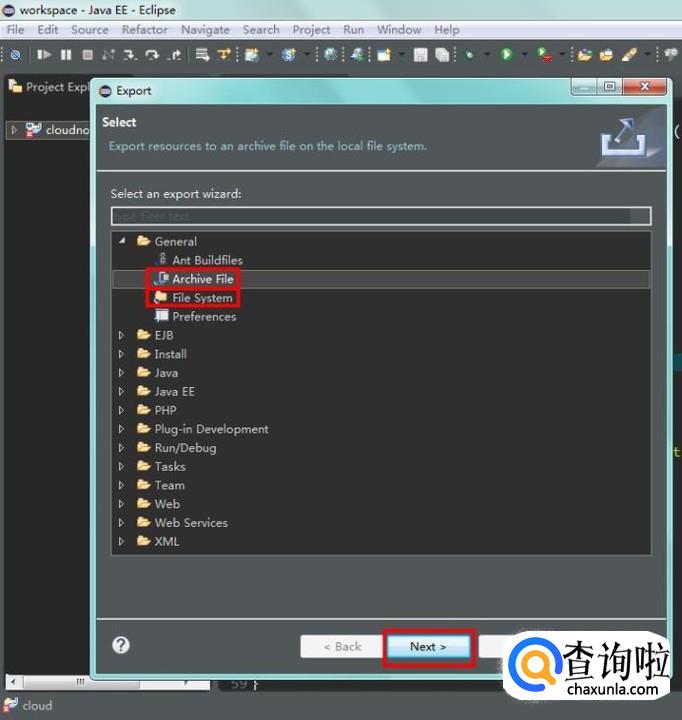The image size is (682, 720).
Task: Collapse the General folder in export wizard
Action: click(122, 241)
